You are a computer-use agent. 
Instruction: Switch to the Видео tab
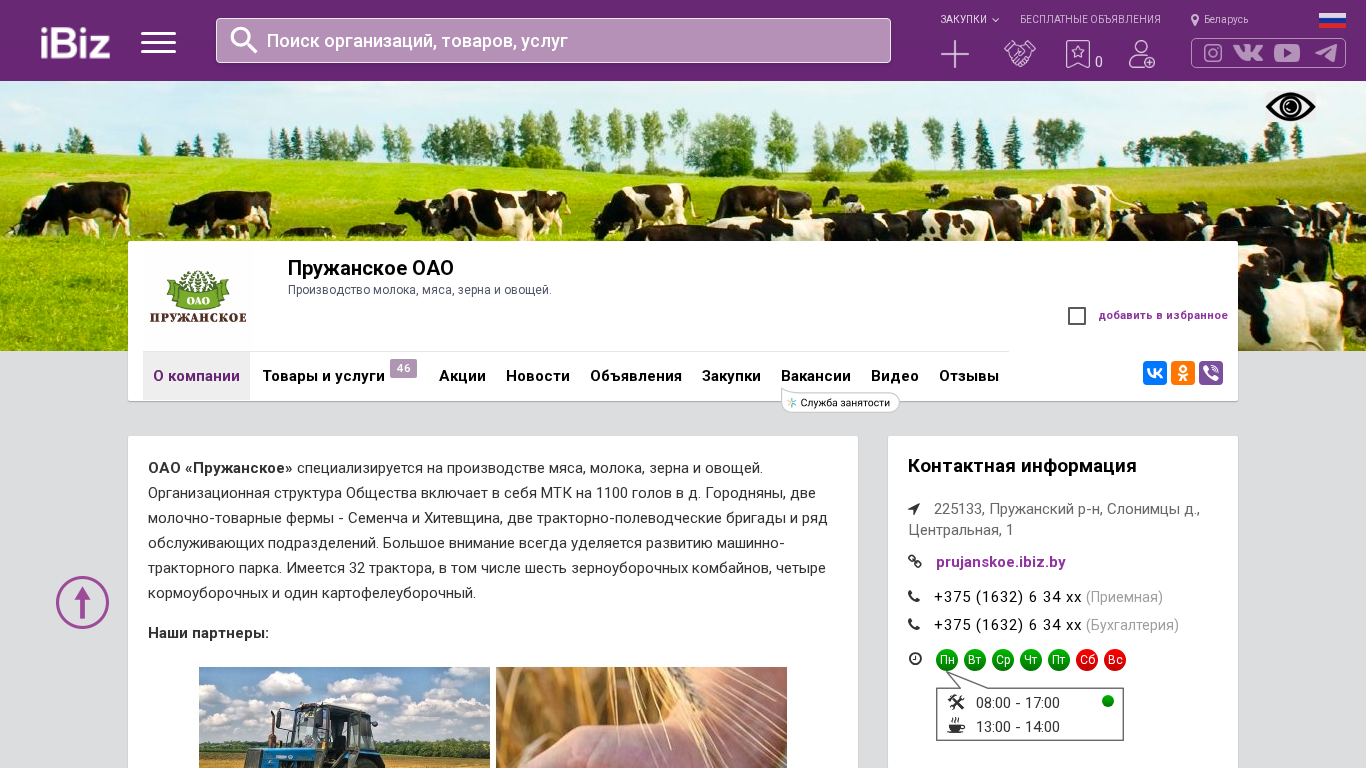[x=895, y=376]
